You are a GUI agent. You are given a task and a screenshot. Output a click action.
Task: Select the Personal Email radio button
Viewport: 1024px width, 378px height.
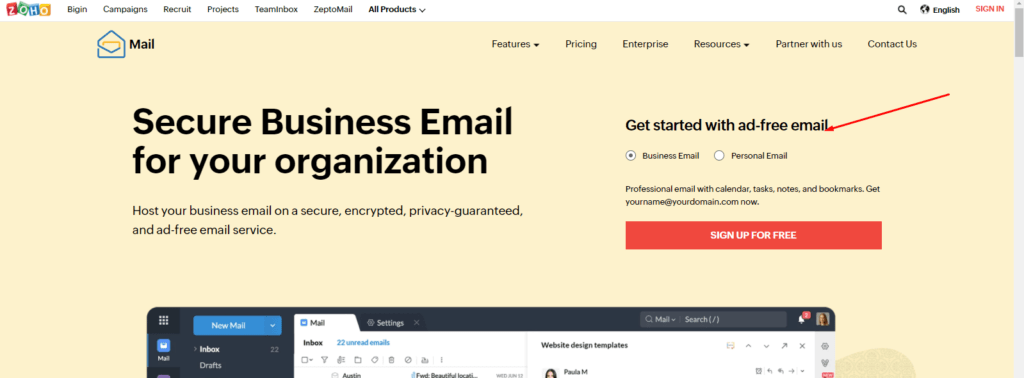pyautogui.click(x=719, y=155)
